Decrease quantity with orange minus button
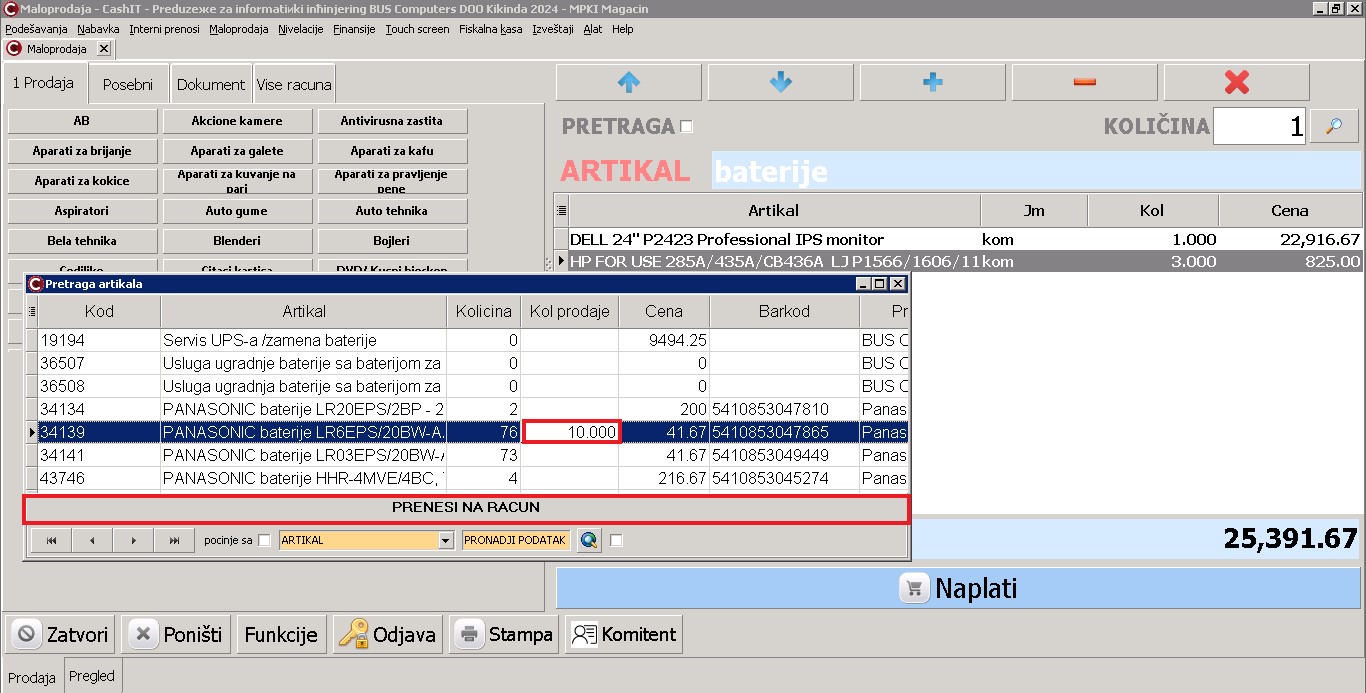This screenshot has height=693, width=1366. 1085,83
